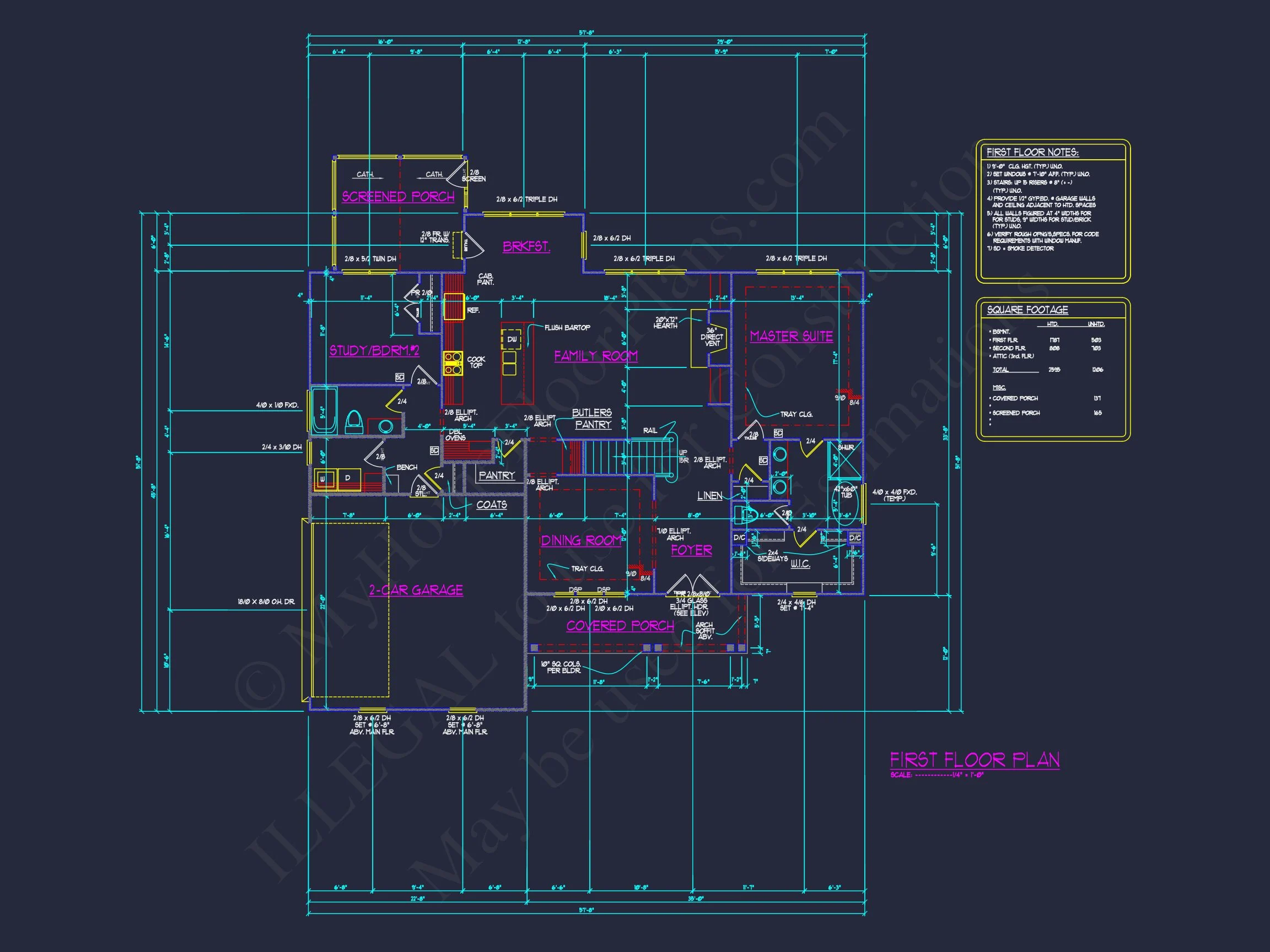Click the SCREENED PORCH label
The height and width of the screenshot is (952, 1270).
coord(398,196)
